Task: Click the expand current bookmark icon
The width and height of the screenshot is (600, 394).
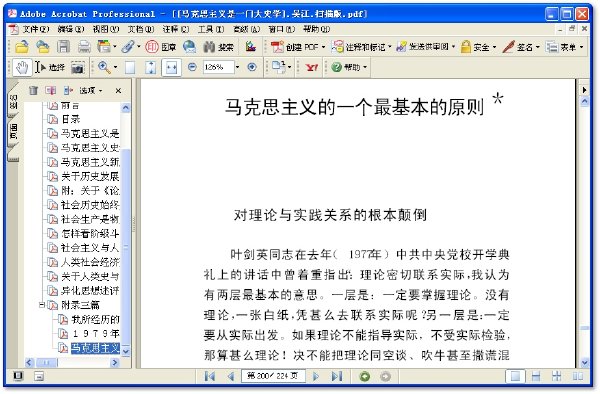Action: [x=68, y=90]
